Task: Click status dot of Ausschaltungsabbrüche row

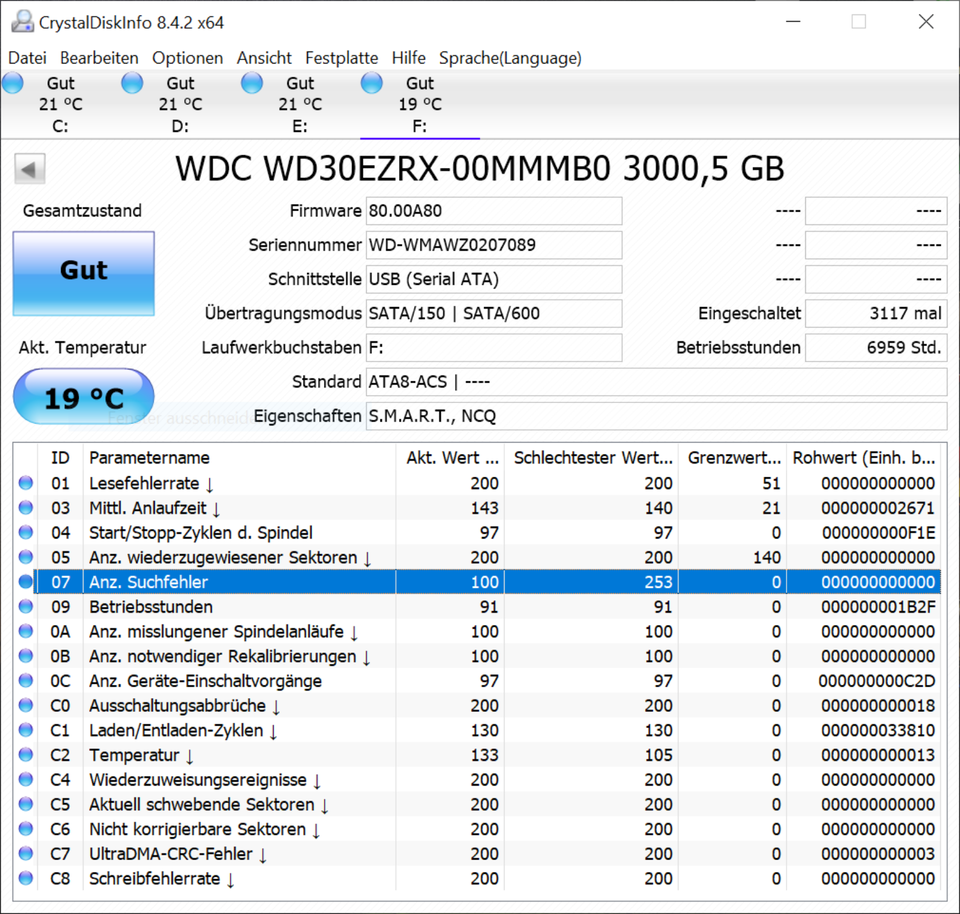Action: pyautogui.click(x=26, y=705)
